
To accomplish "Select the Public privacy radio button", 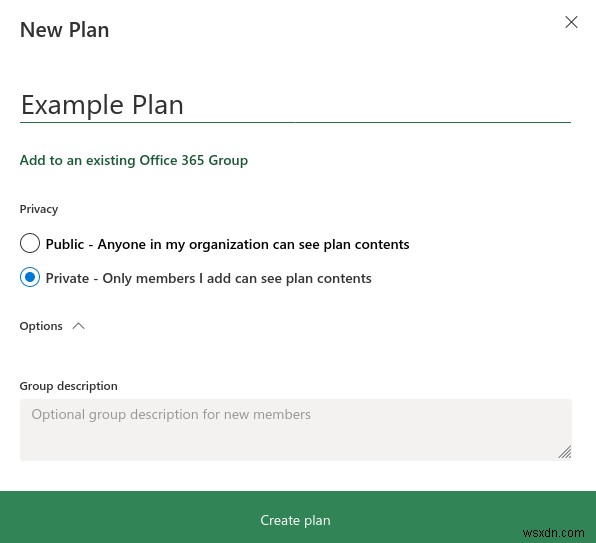I will coord(30,243).
